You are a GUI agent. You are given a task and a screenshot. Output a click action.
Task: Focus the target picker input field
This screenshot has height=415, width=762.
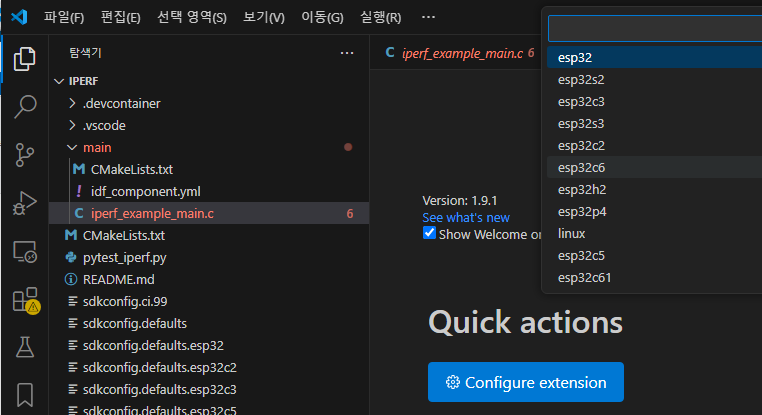[x=655, y=29]
